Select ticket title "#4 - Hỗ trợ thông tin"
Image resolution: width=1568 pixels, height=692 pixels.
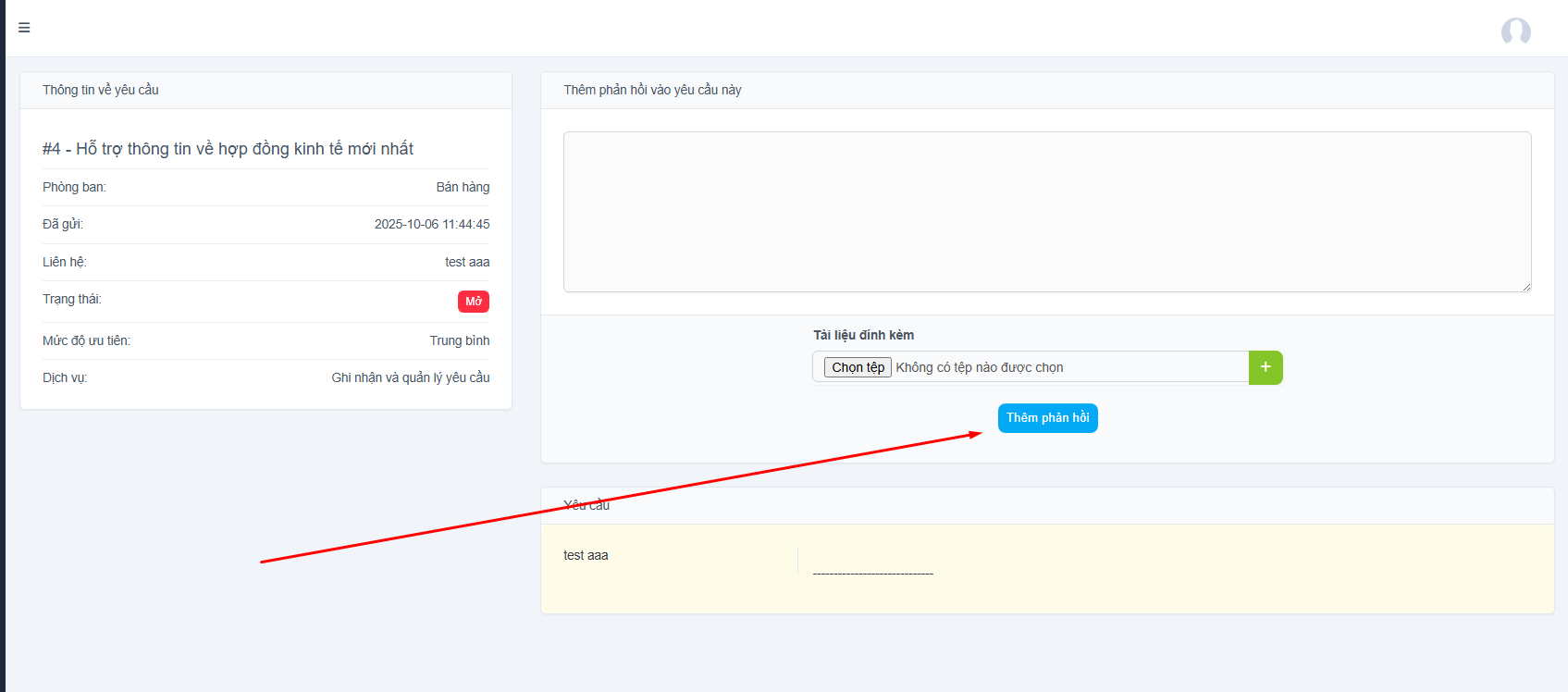(x=228, y=149)
